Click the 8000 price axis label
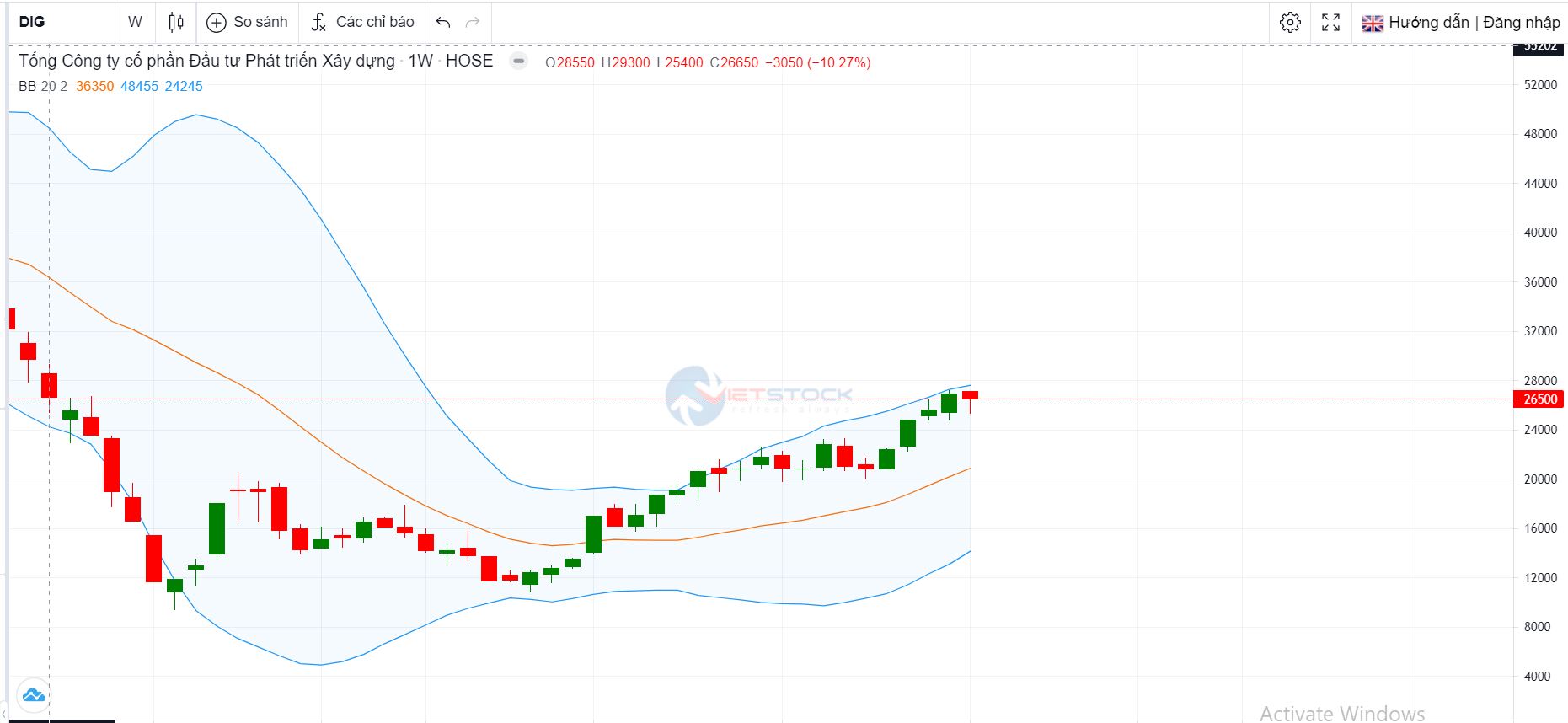The height and width of the screenshot is (723, 1568). pos(1537,627)
